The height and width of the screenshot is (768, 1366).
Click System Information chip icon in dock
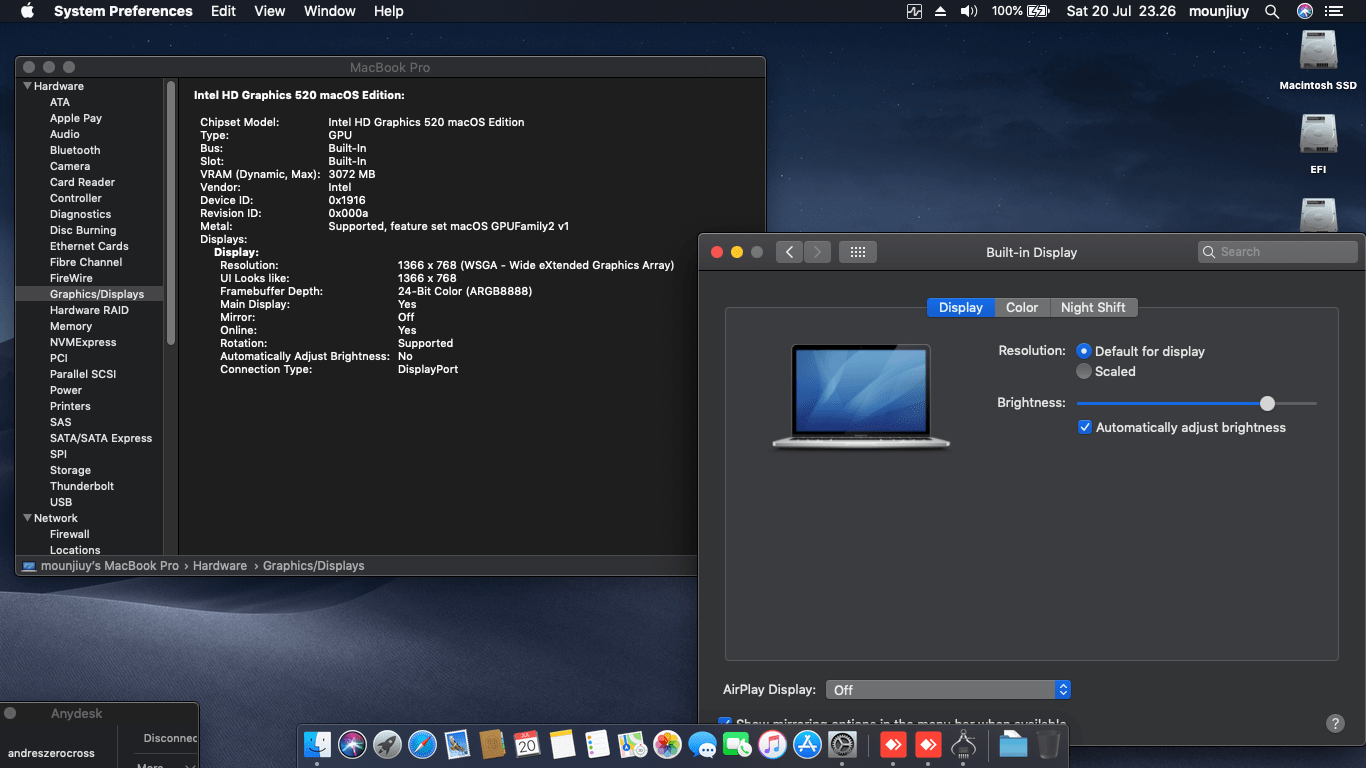[x=964, y=744]
